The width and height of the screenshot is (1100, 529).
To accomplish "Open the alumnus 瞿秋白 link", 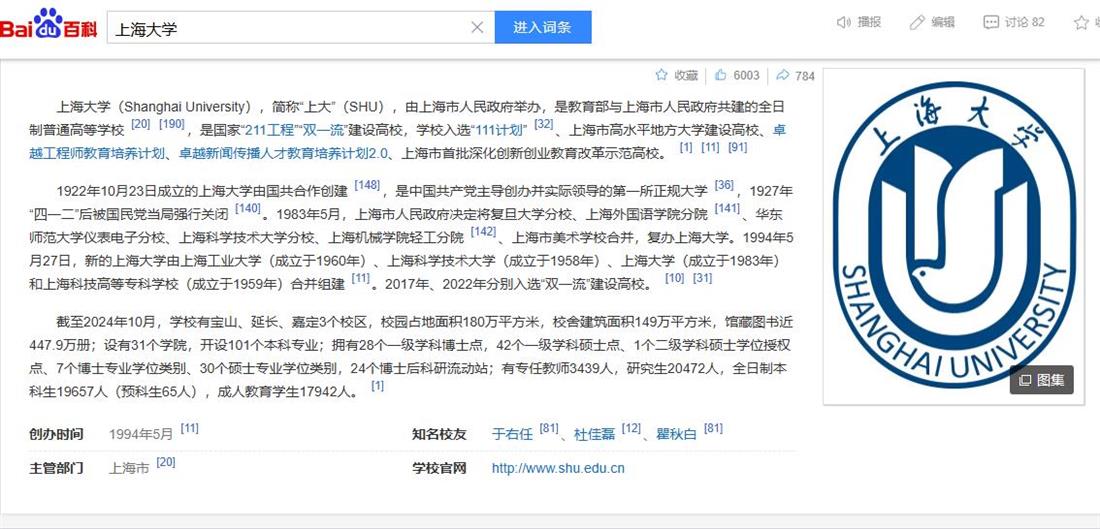I will 676,434.
